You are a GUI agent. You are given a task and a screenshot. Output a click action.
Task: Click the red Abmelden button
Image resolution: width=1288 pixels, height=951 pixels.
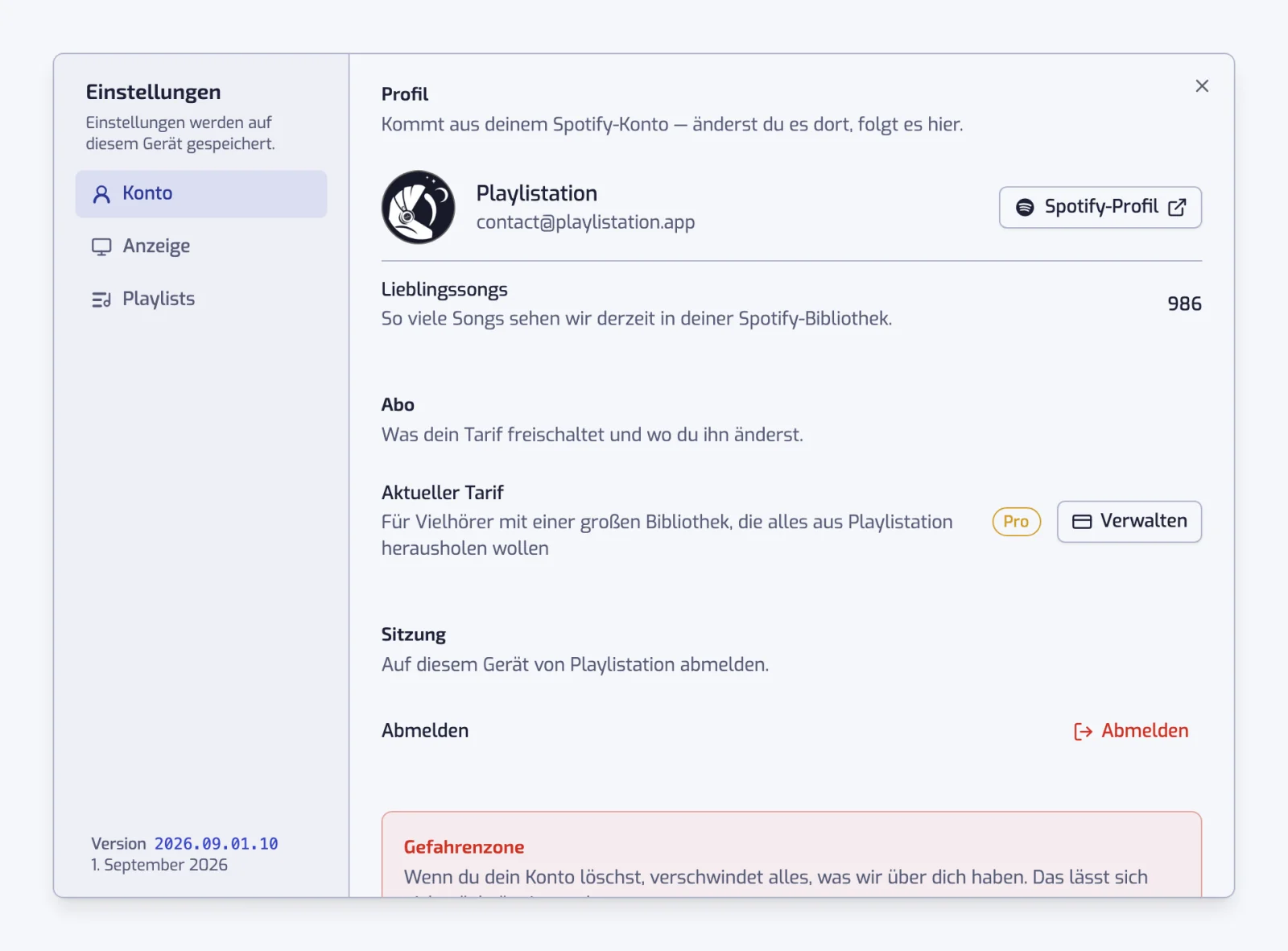(1130, 731)
